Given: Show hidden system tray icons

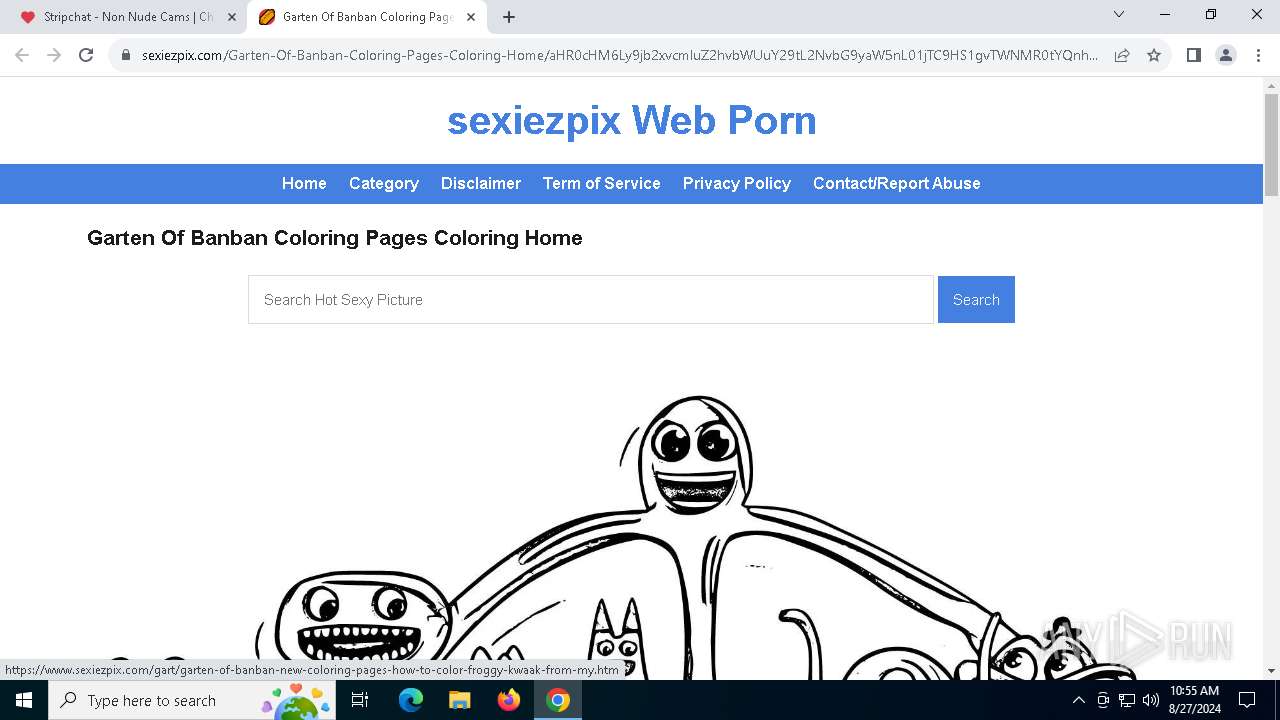Looking at the screenshot, I should (1078, 700).
